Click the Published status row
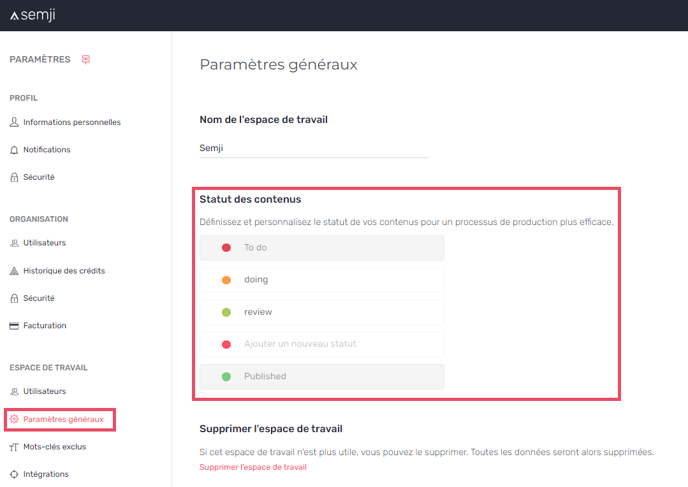Screen dimensions: 688x487 [x=322, y=376]
